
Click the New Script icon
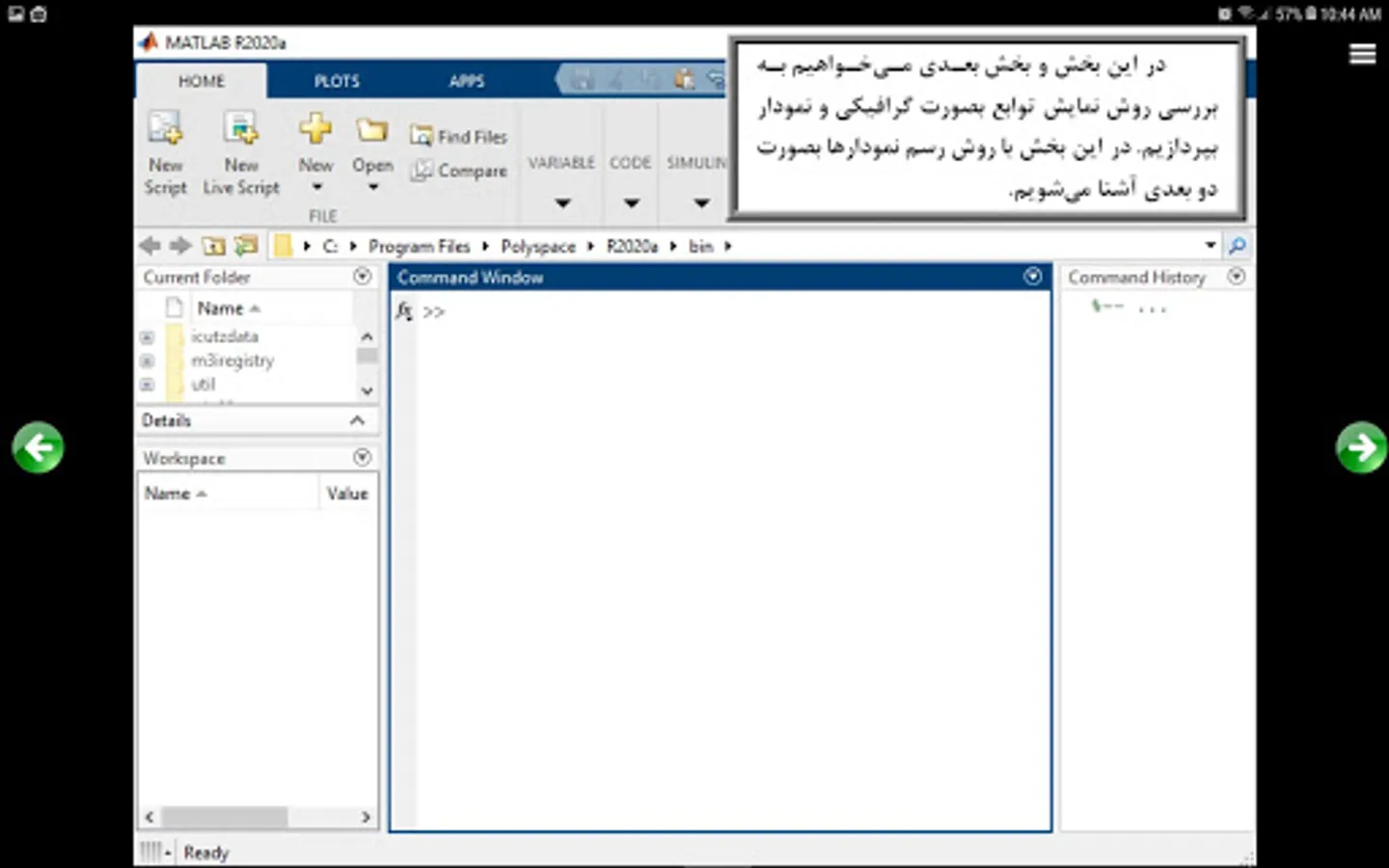click(x=165, y=128)
